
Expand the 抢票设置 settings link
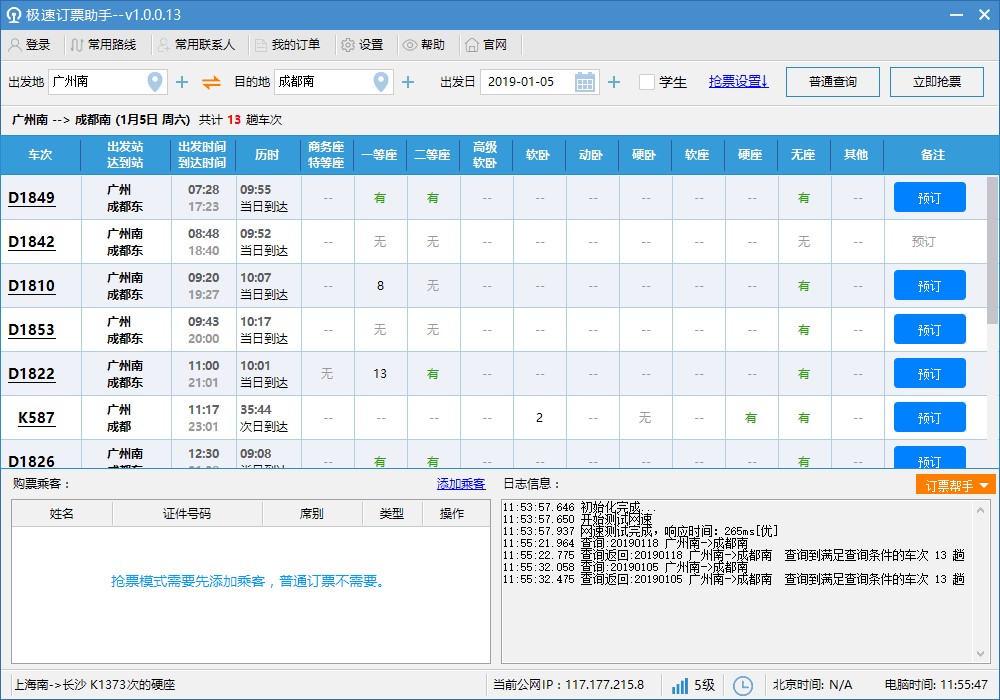point(738,82)
